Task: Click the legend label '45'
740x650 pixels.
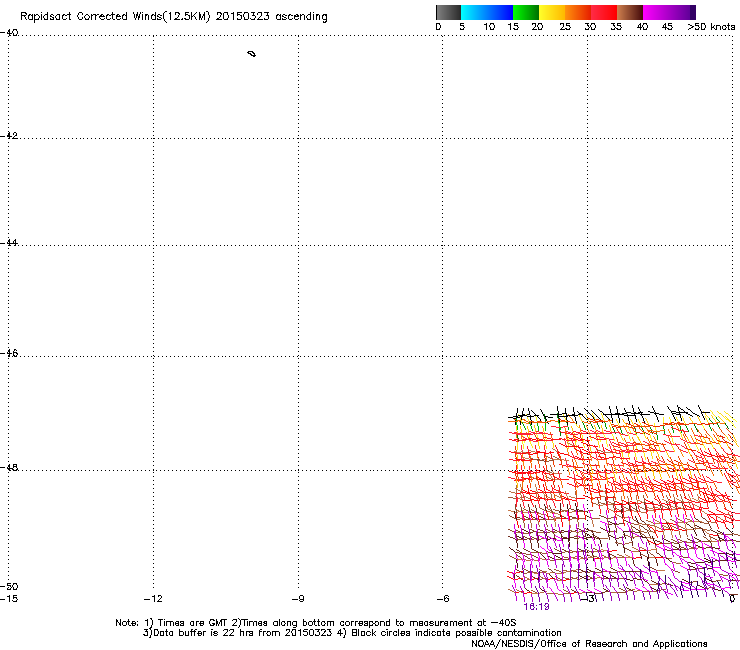Action: coord(667,27)
